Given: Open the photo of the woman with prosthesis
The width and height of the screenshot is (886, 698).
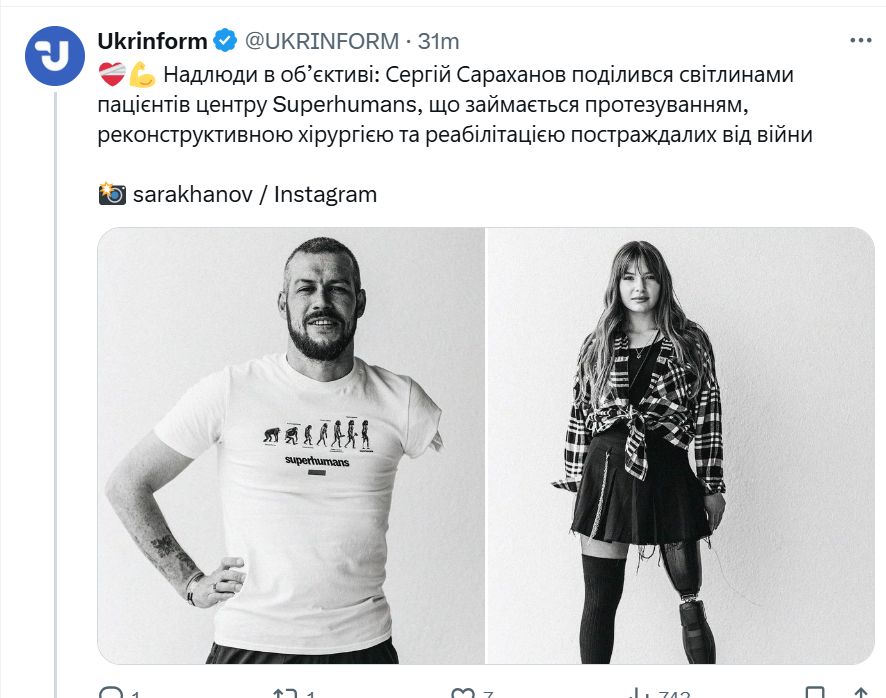Looking at the screenshot, I should pos(680,445).
